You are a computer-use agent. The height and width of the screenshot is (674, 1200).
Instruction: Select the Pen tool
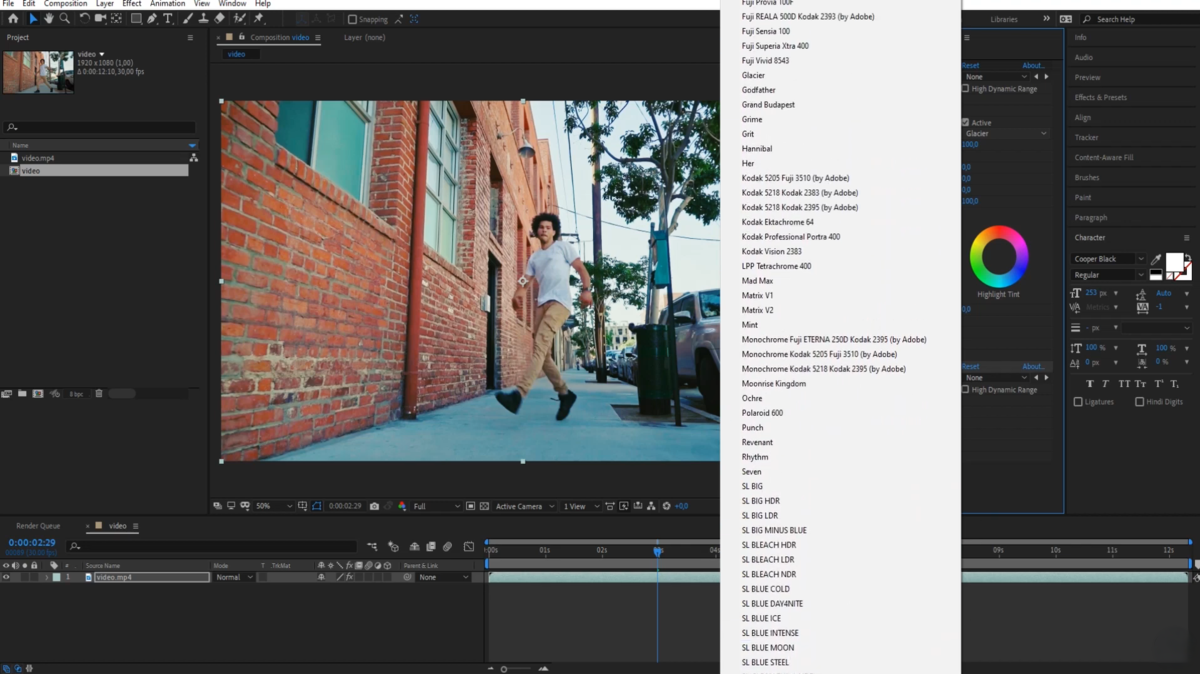[152, 18]
